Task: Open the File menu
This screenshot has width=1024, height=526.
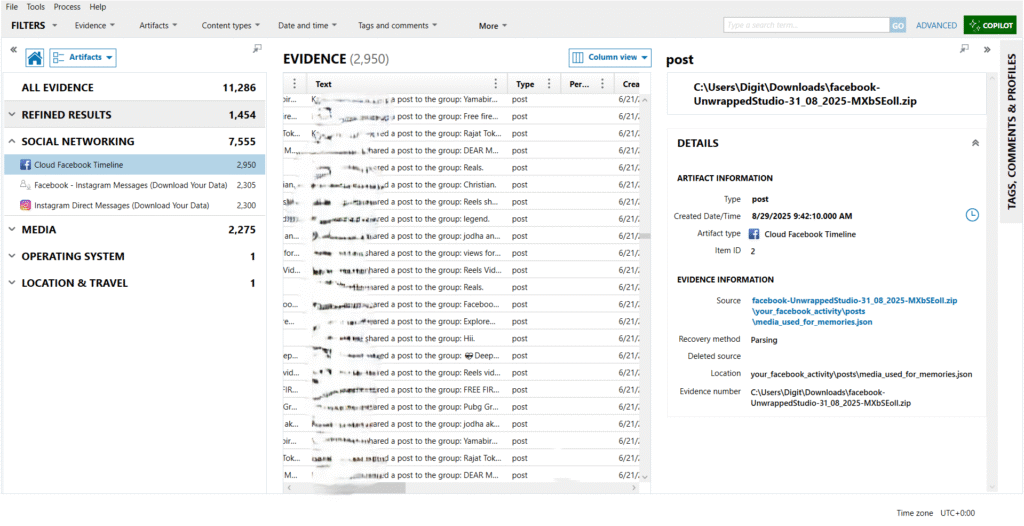Action: 12,7
